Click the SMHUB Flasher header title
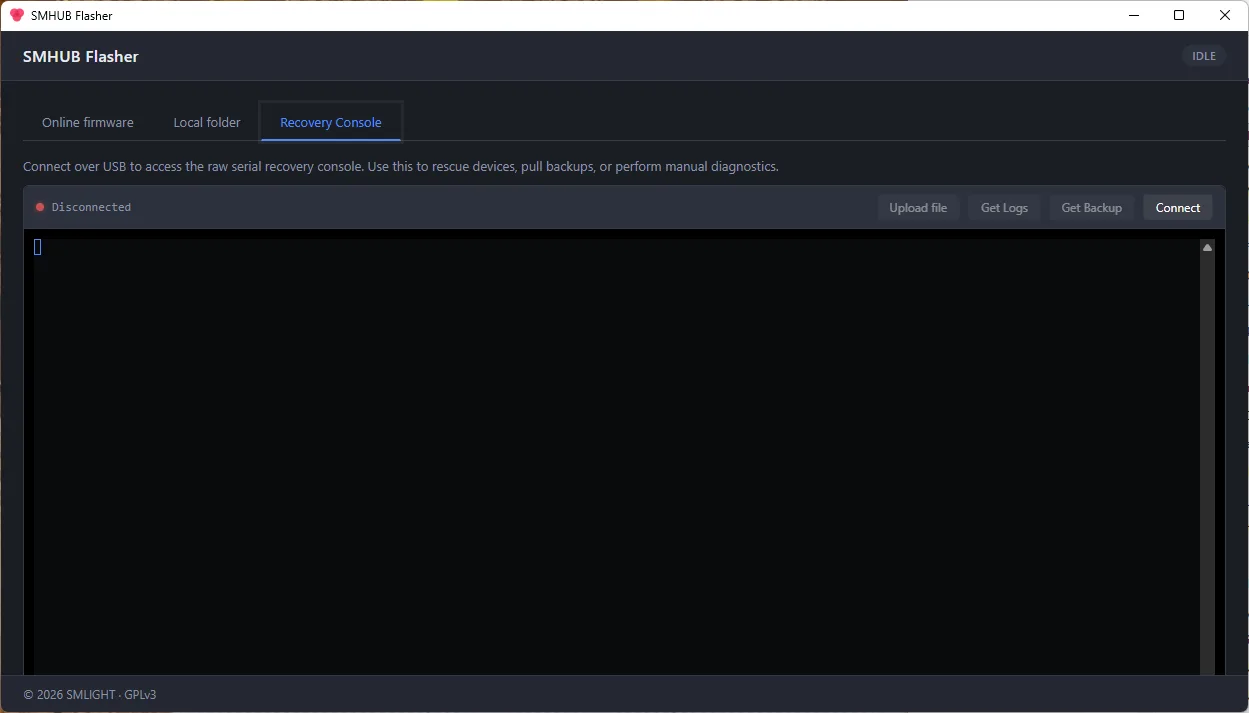 click(81, 57)
